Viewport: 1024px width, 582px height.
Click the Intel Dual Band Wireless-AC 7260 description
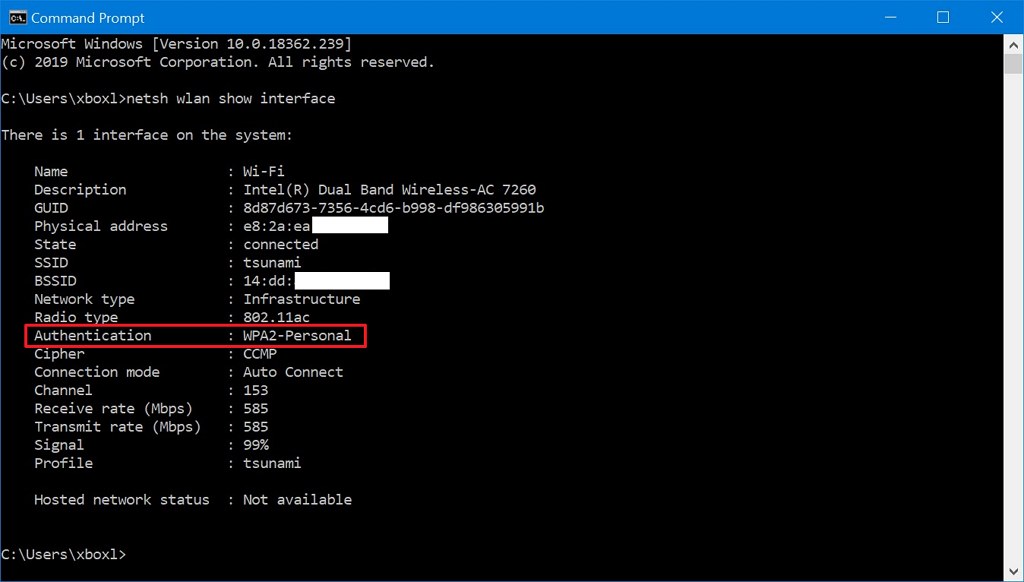390,189
